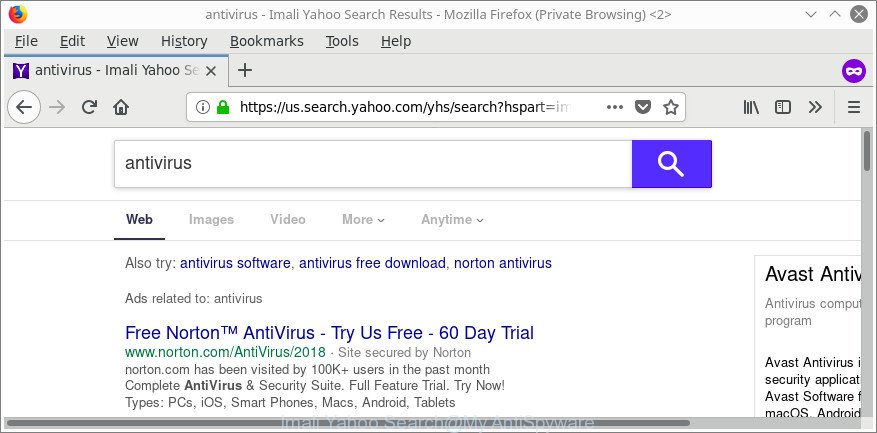Go to the home page icon
This screenshot has width=877, height=433.
point(121,107)
